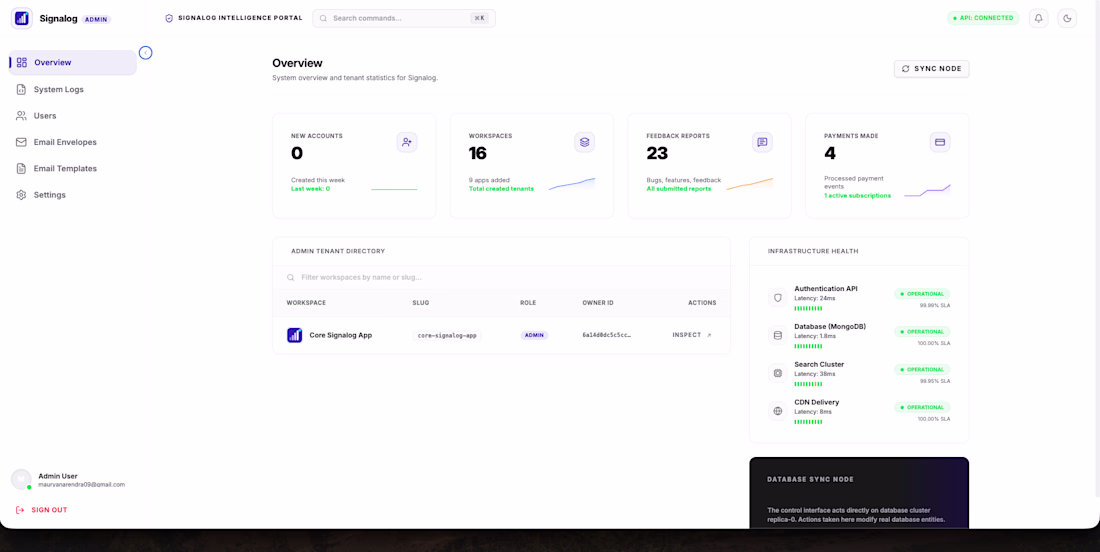Viewport: 1100px width, 552px height.
Task: Open Email Templates section
Action: click(72, 168)
